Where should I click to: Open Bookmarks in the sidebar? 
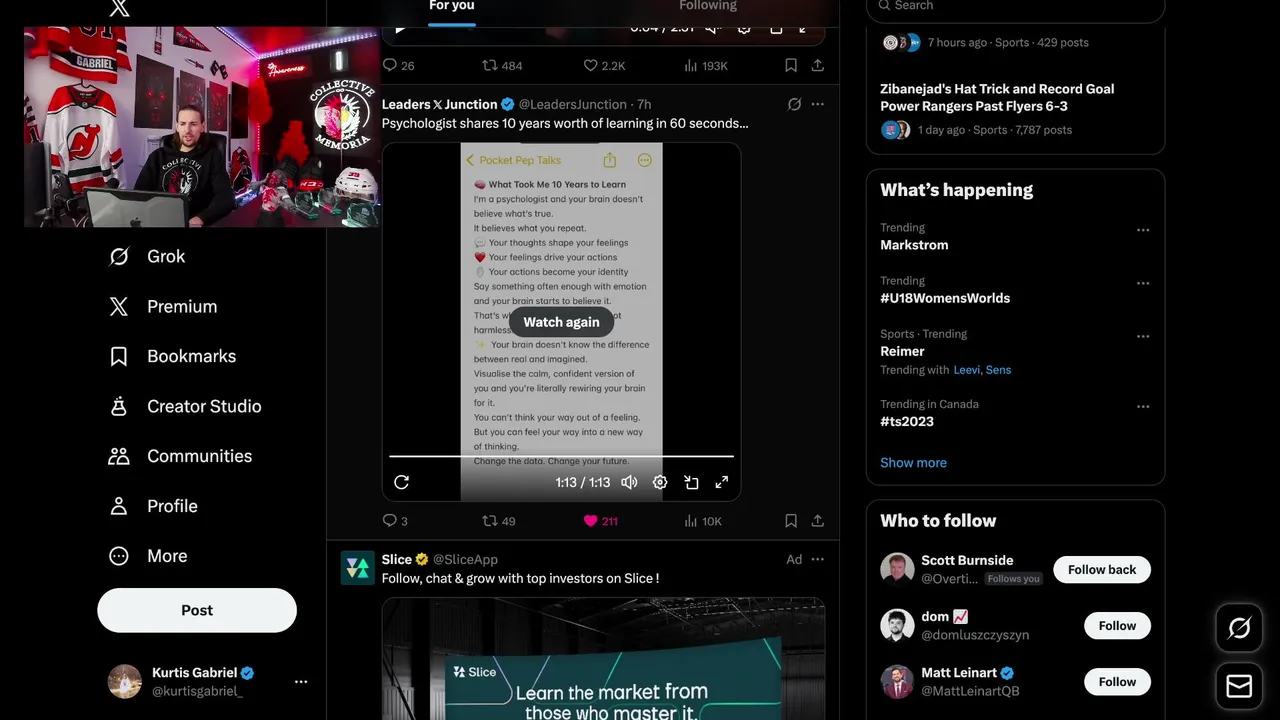tap(172, 356)
